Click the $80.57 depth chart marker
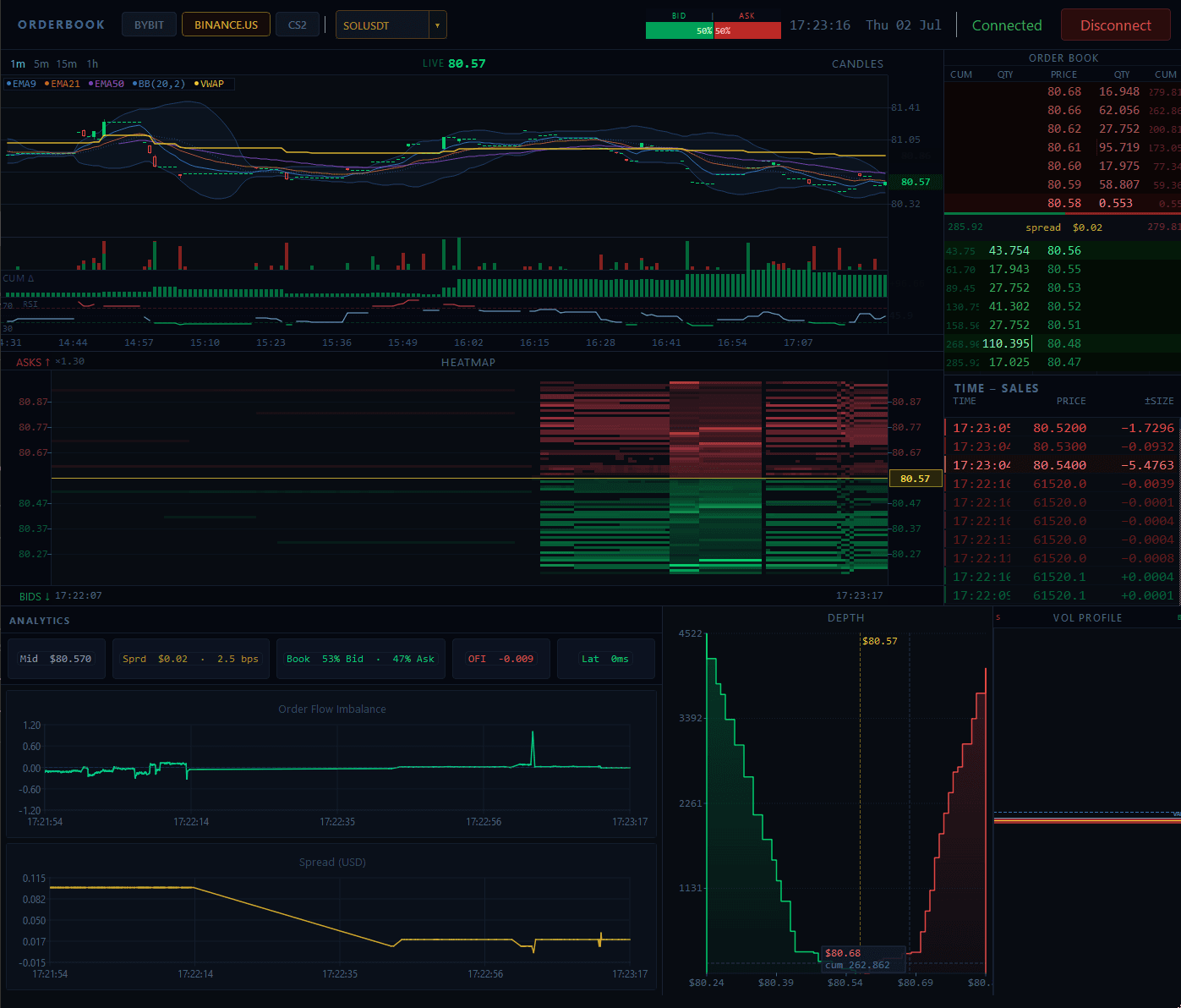 (879, 641)
